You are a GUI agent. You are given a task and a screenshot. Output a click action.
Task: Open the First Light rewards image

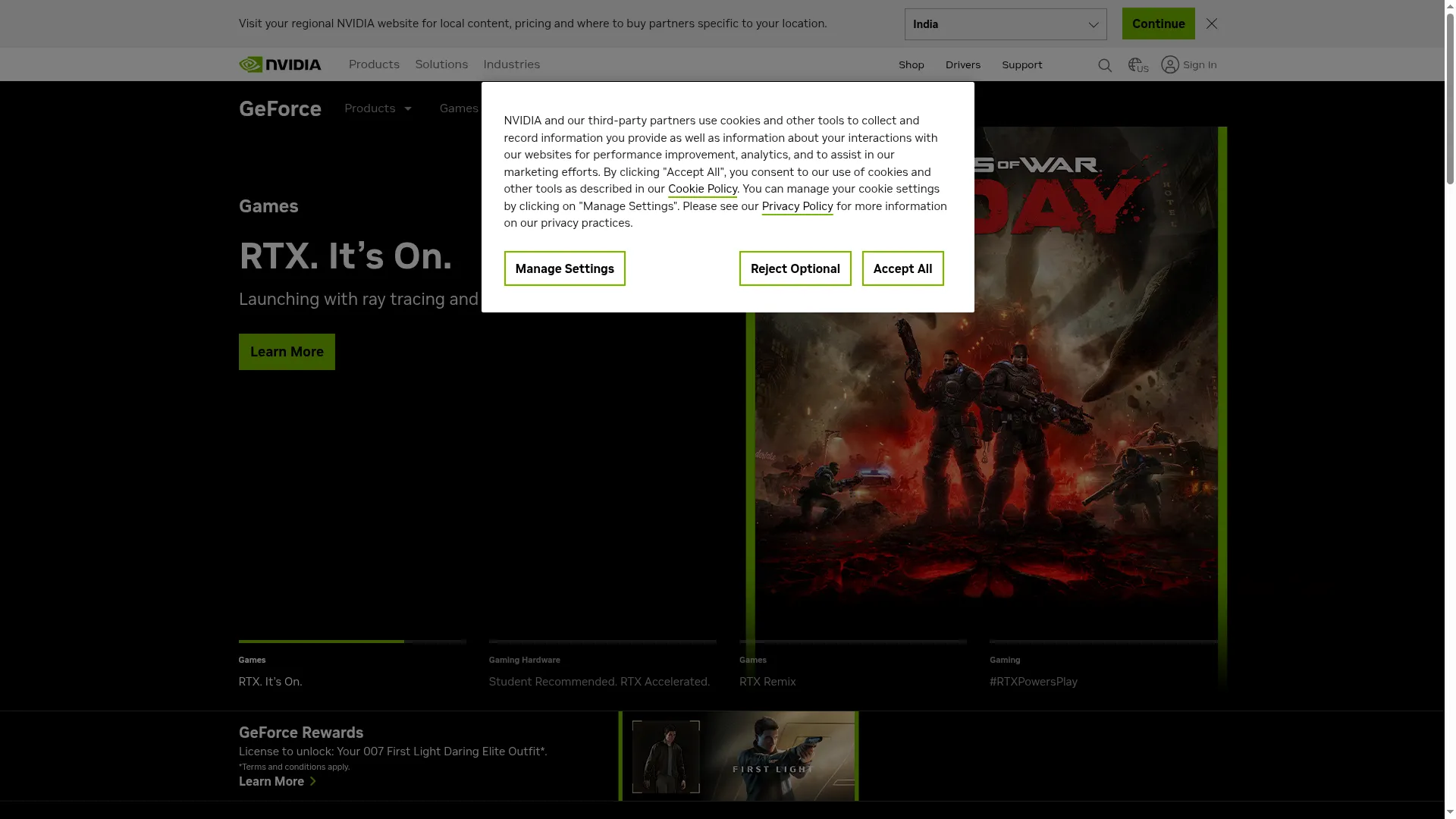point(739,756)
